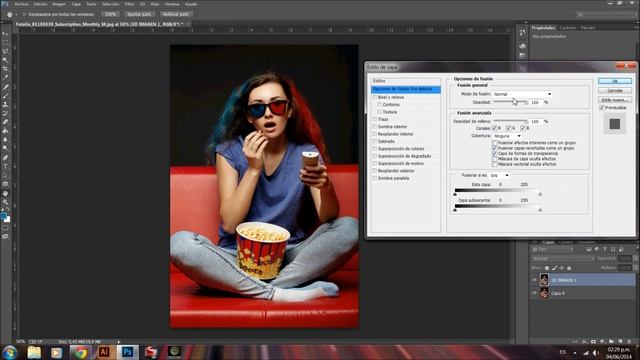Screen dimensions: 640x360
Task: Select the Crop tool
Action: point(5,69)
